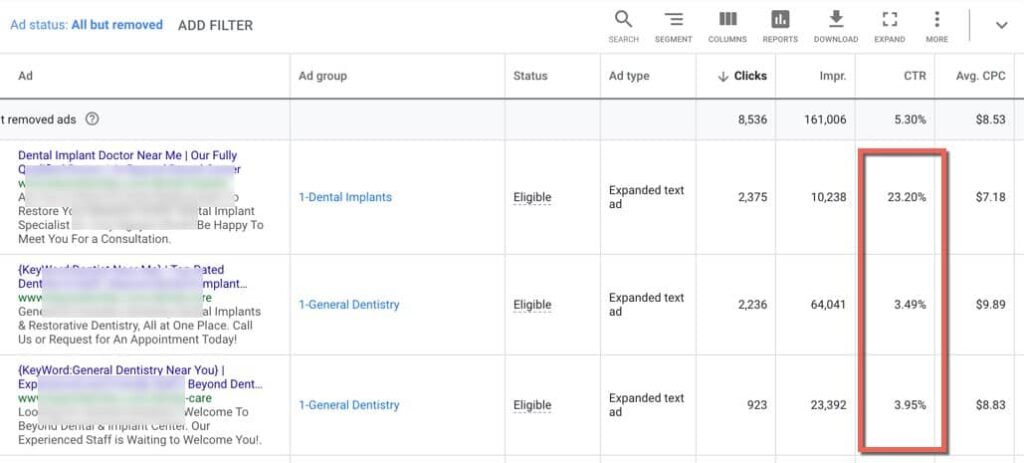Edit the Ad status filter
Viewport: 1024px width, 463px height.
tap(86, 25)
